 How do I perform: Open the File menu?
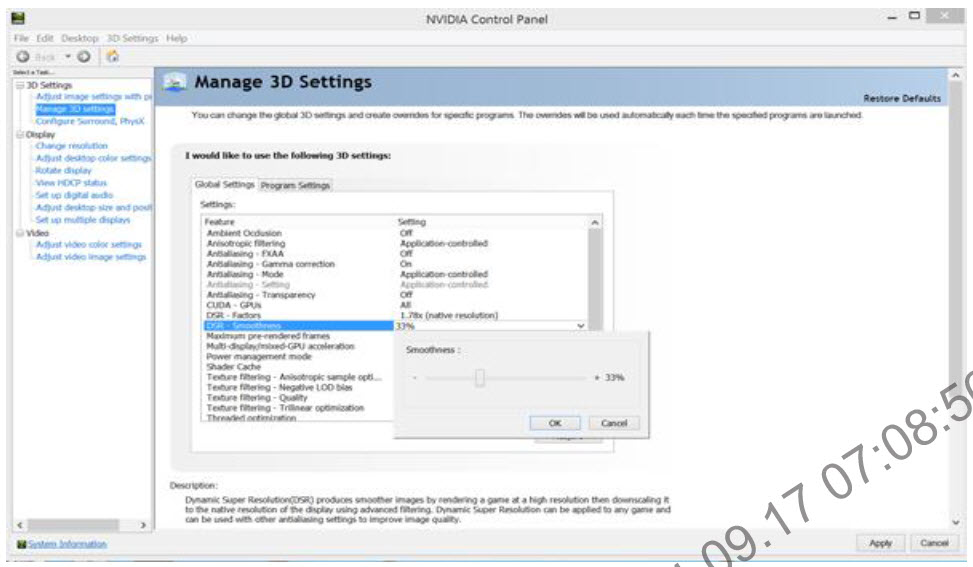click(x=21, y=38)
